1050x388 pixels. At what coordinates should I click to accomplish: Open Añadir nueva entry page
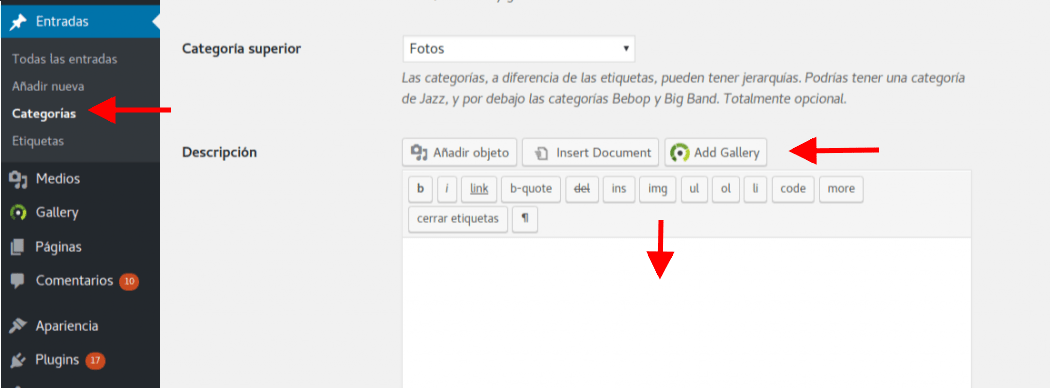coord(48,86)
